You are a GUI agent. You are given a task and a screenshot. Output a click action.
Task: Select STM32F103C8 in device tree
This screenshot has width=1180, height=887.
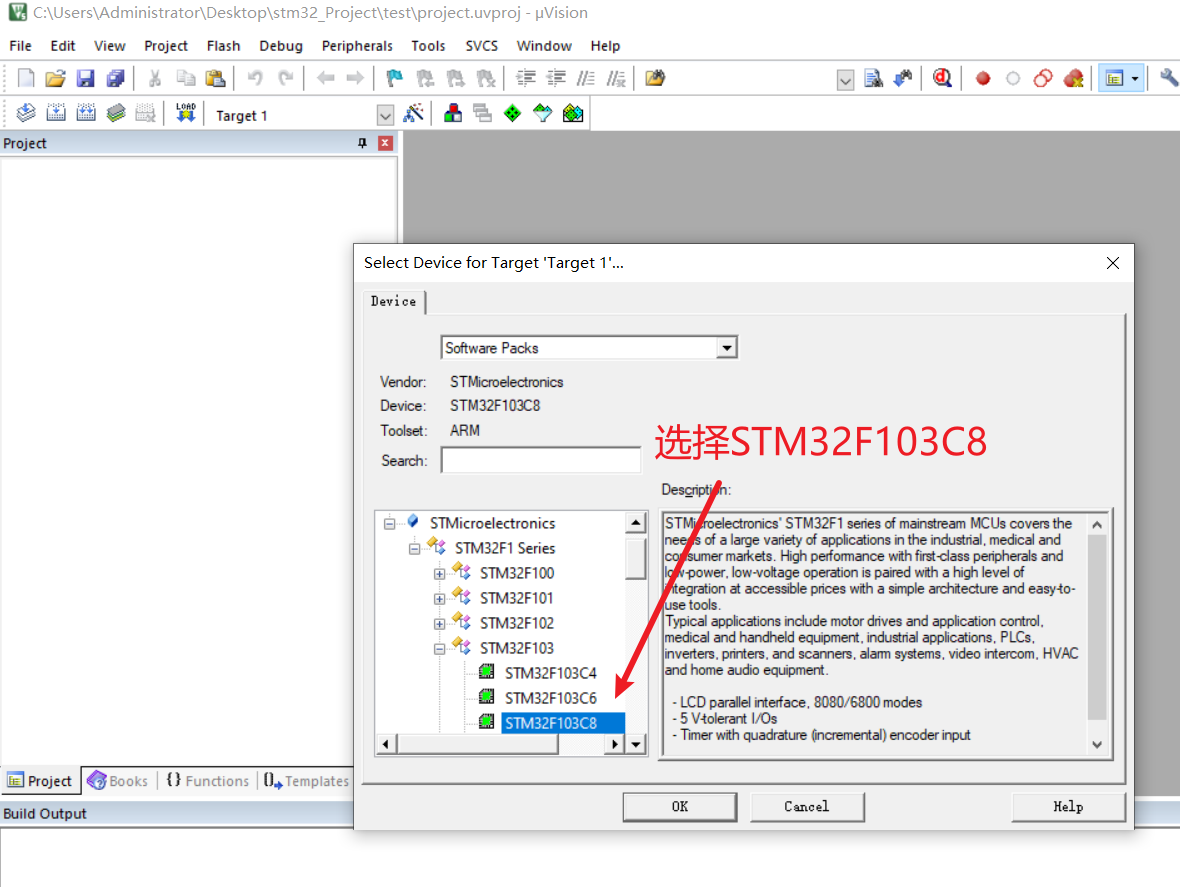click(551, 723)
